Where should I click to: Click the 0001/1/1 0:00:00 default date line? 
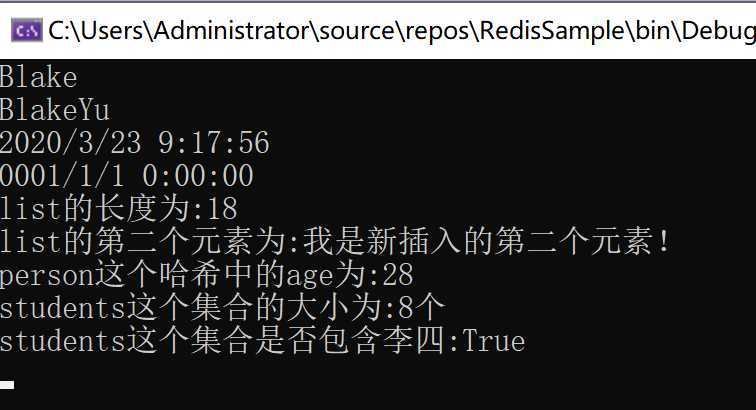(x=126, y=176)
